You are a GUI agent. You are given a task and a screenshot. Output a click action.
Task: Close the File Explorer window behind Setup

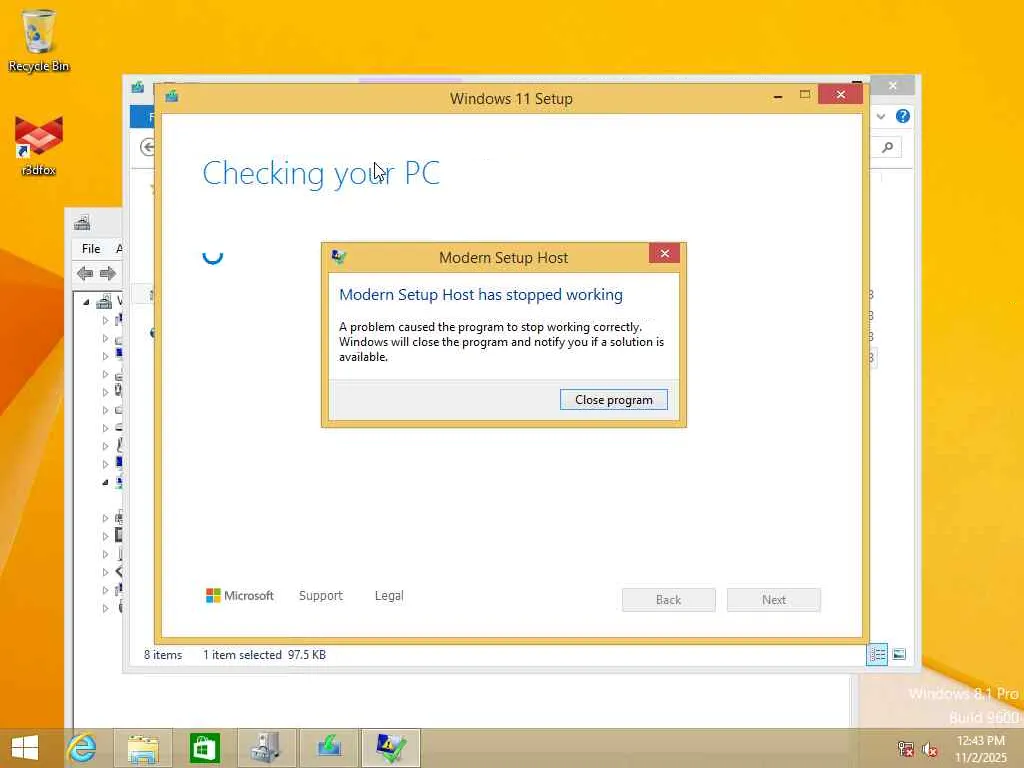pos(893,86)
